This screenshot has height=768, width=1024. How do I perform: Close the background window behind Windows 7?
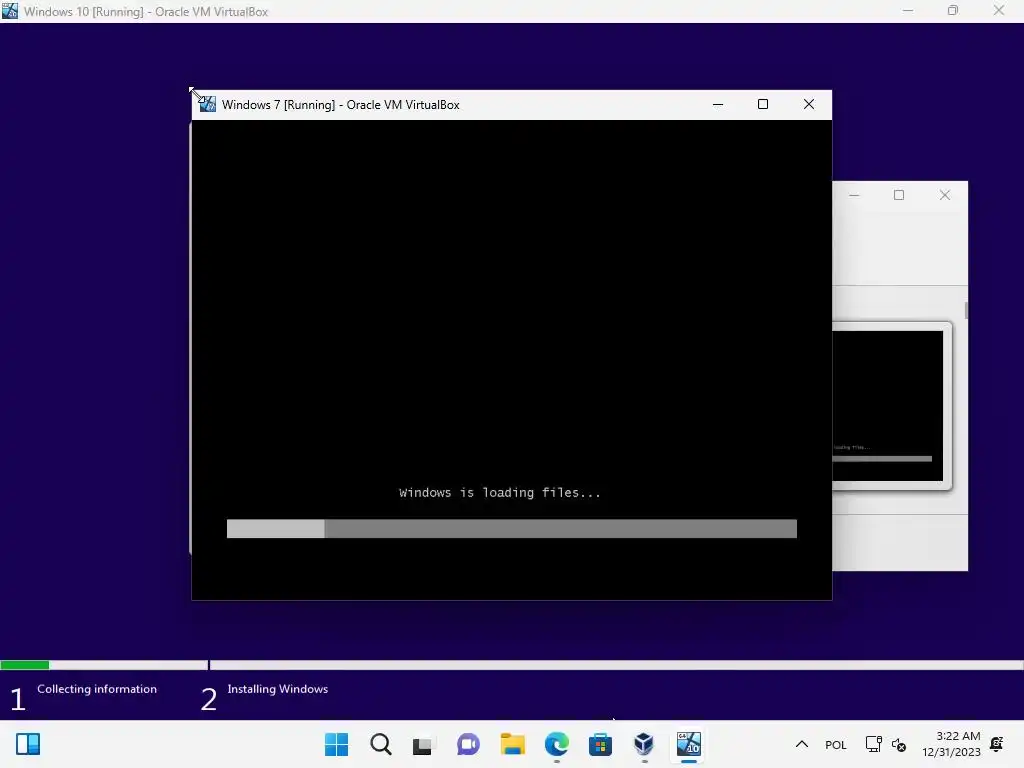(945, 195)
